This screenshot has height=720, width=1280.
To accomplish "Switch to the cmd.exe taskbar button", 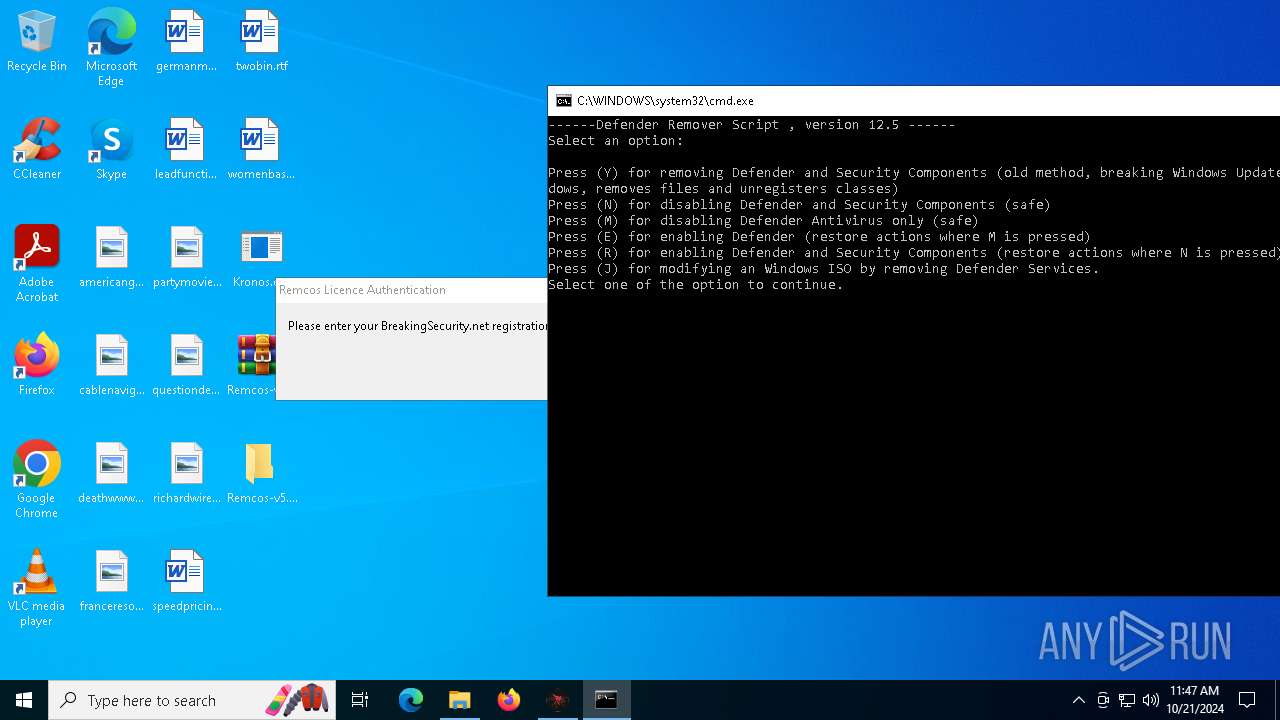I will [606, 700].
